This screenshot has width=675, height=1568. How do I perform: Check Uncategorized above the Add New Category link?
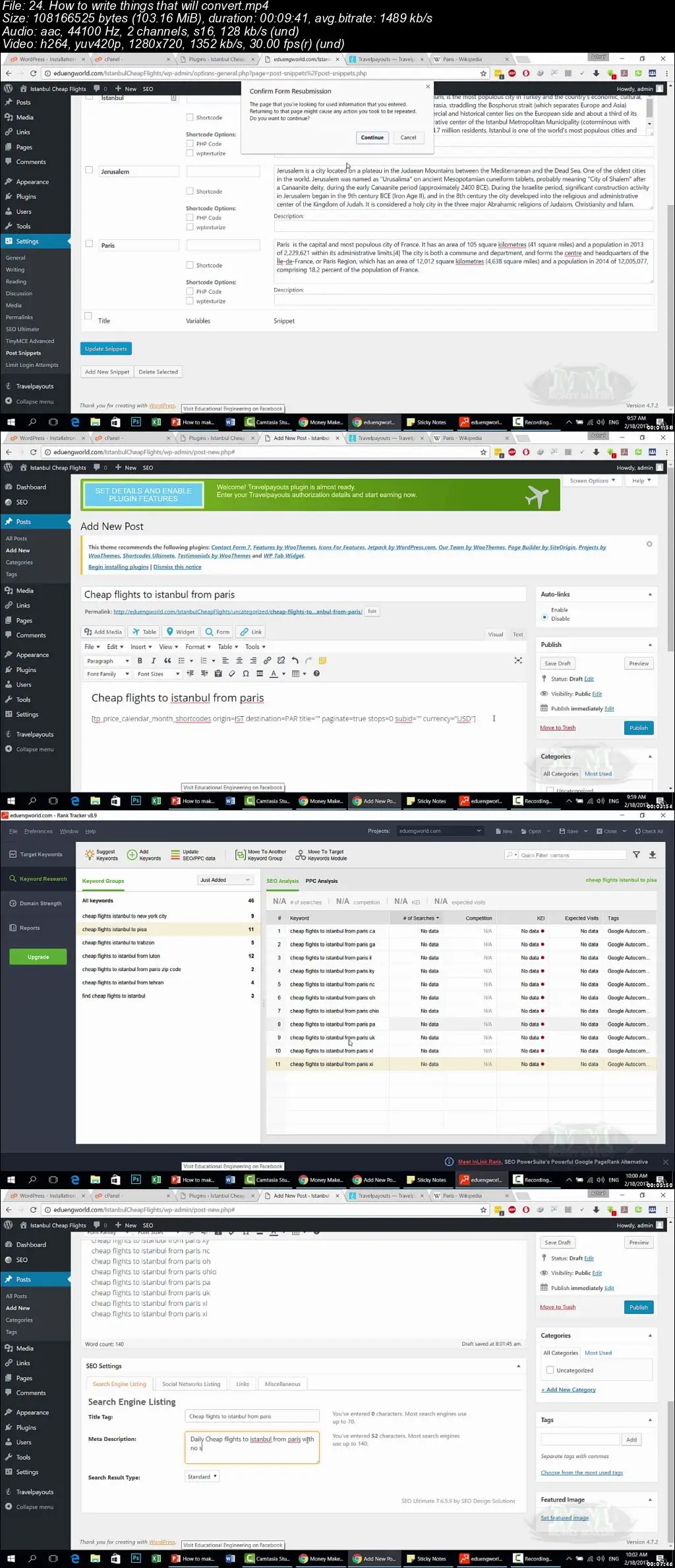pos(550,1370)
